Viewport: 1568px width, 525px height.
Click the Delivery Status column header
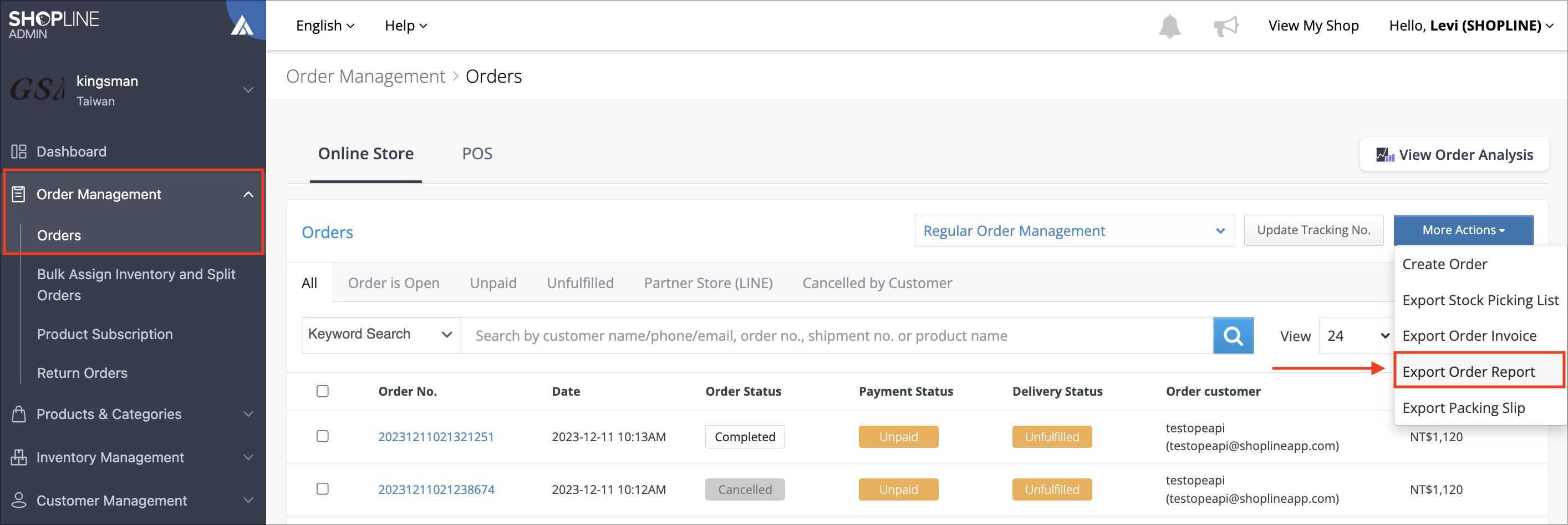click(x=1057, y=392)
